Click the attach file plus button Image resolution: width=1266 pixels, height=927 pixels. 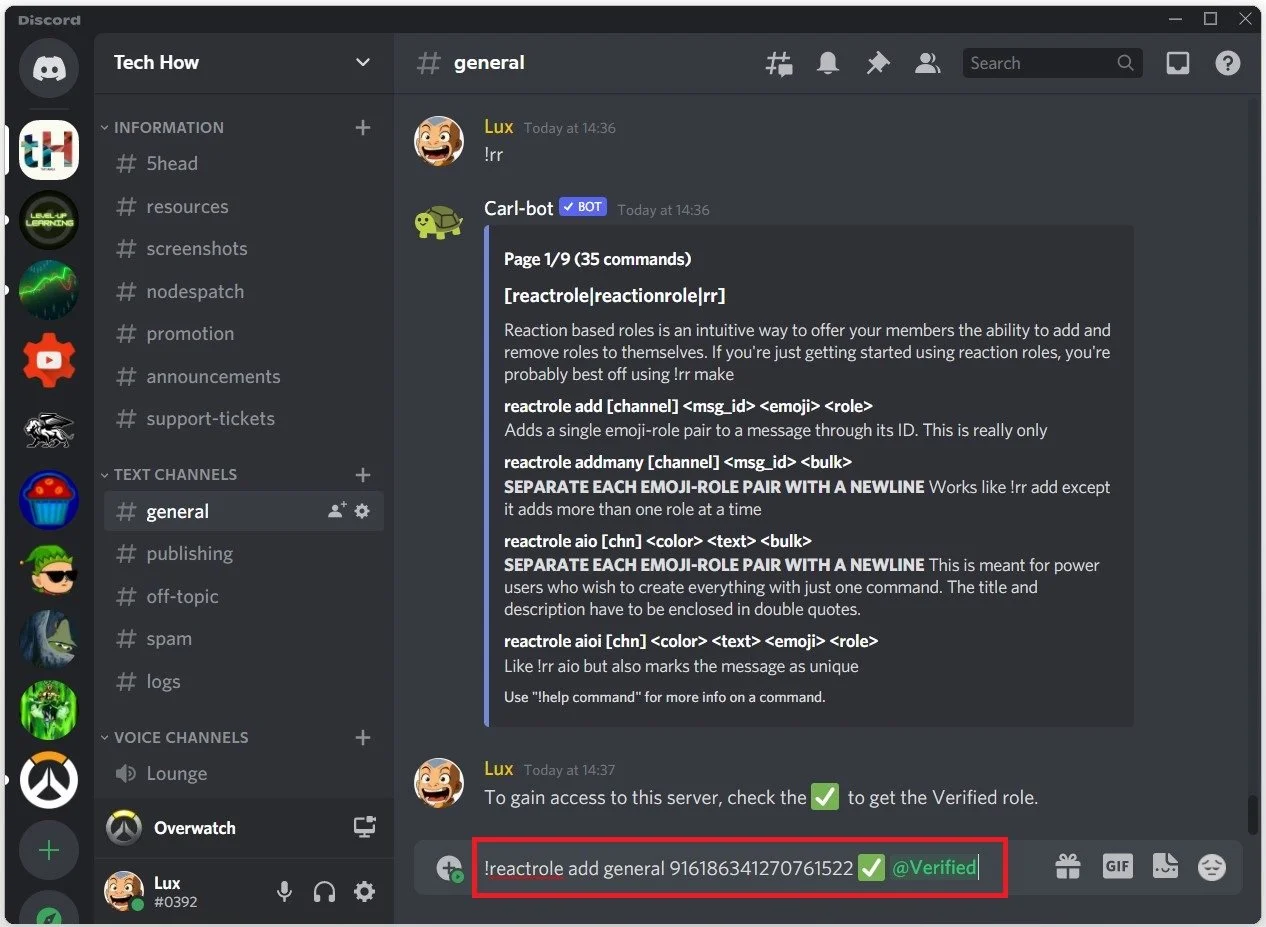coord(449,868)
